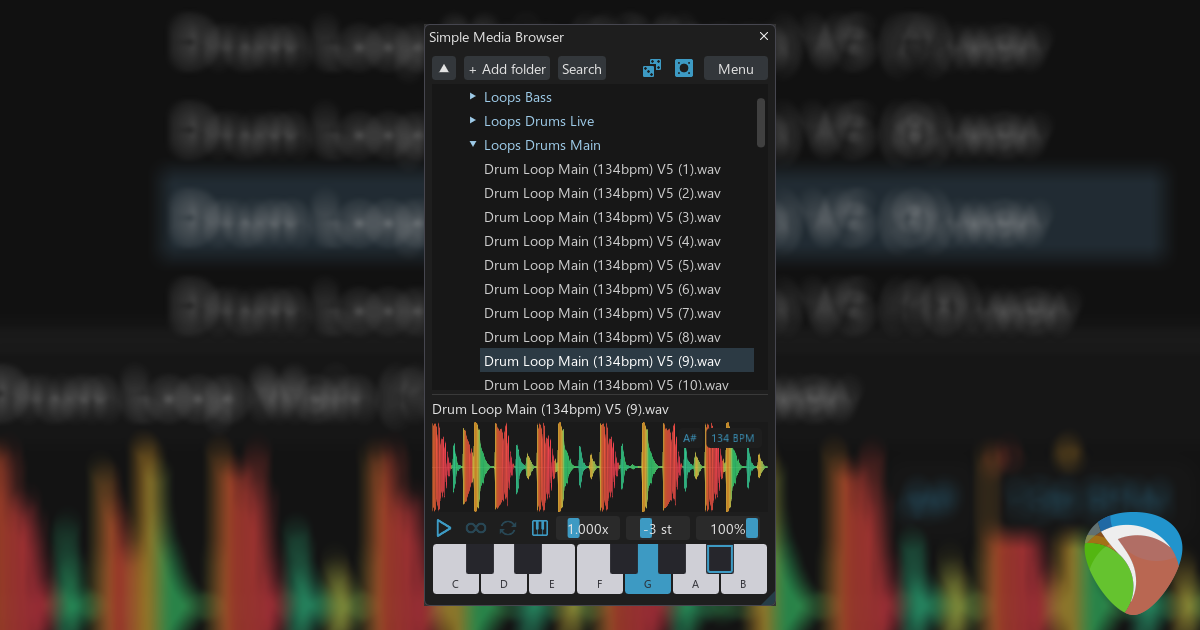Click the B piano key
Screen dimensions: 1200x630
click(743, 584)
